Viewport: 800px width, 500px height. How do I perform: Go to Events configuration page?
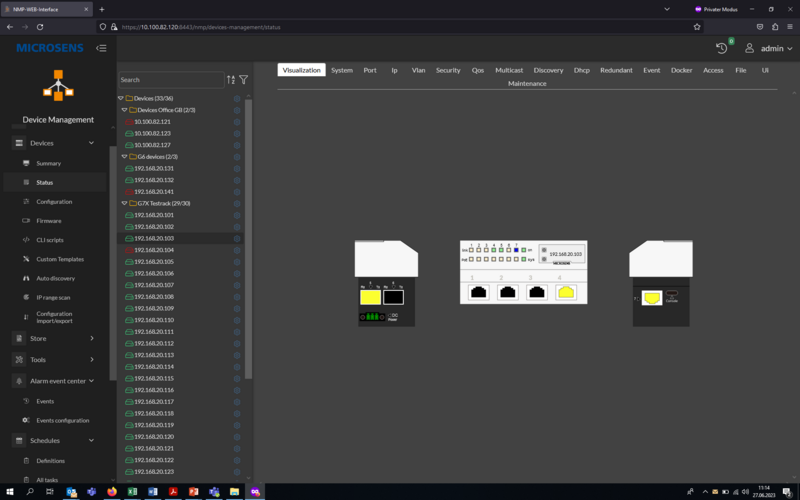[x=62, y=420]
